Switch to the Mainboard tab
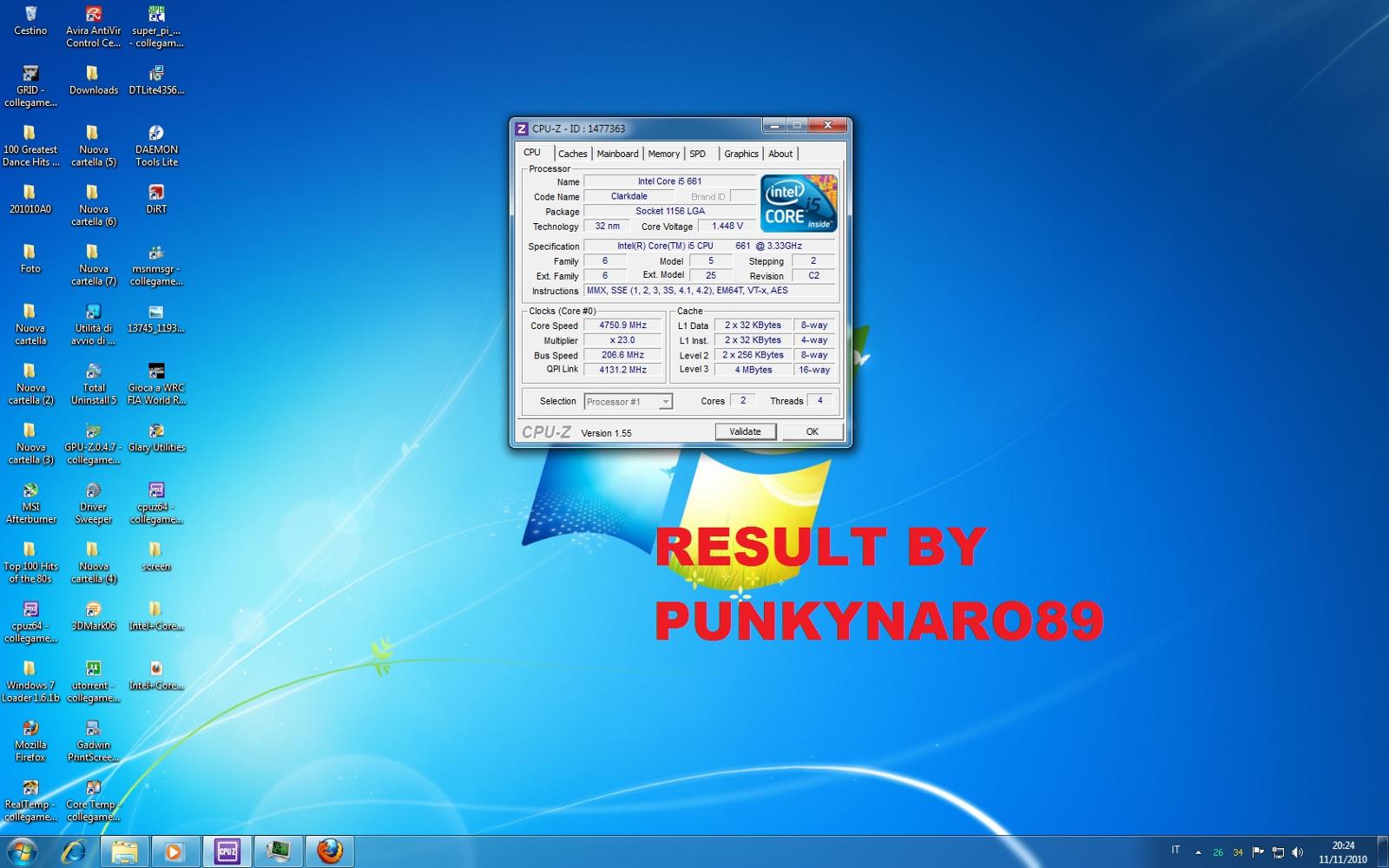 617,154
